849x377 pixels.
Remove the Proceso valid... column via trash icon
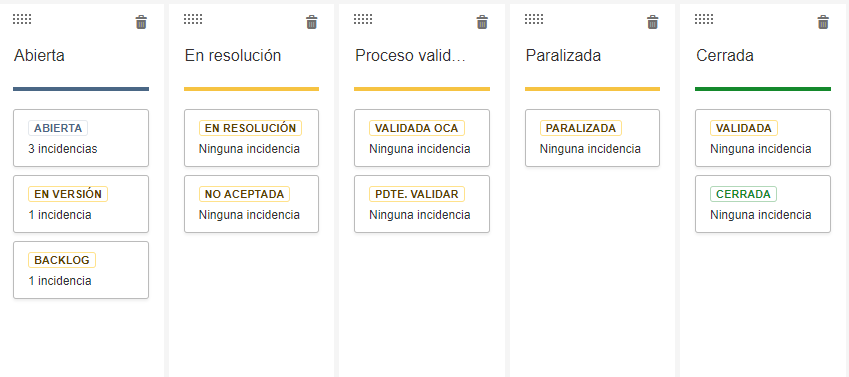[482, 22]
